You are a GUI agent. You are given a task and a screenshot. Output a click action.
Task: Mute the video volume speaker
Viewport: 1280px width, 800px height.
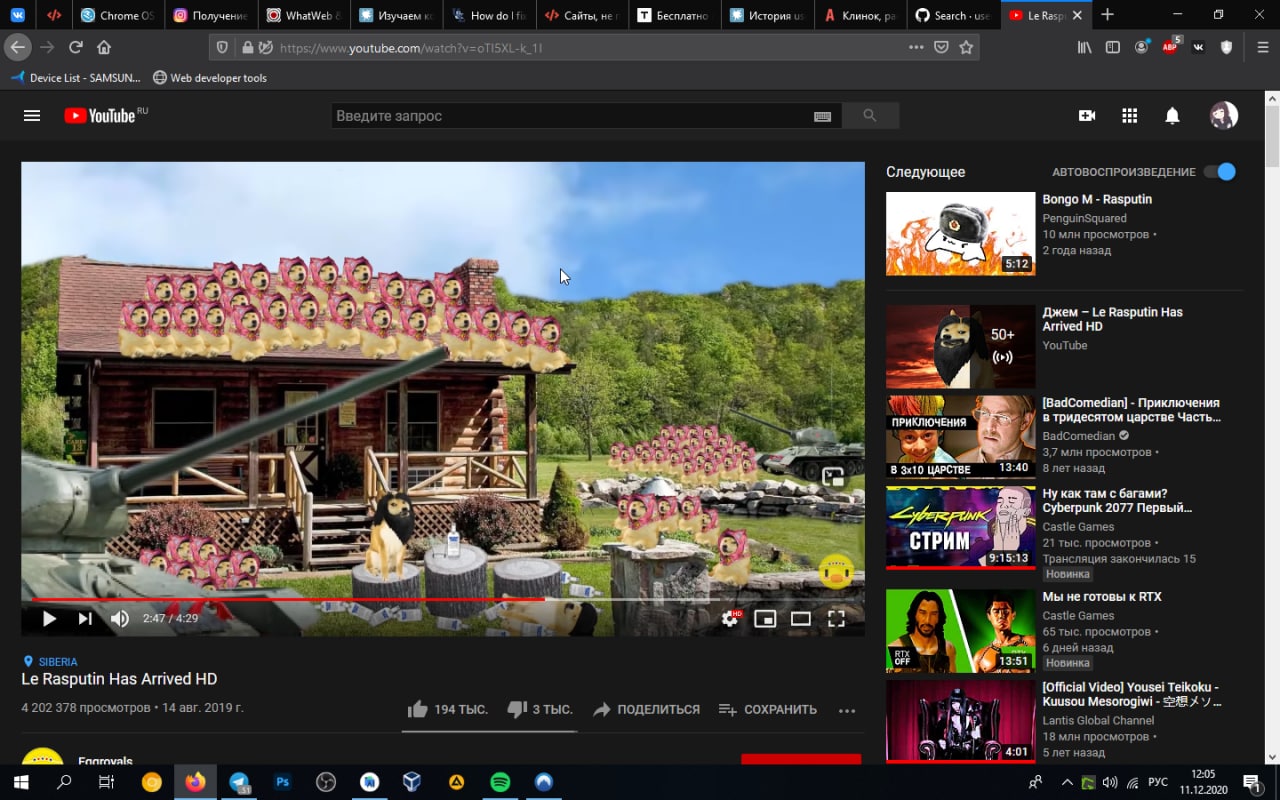[x=120, y=619]
